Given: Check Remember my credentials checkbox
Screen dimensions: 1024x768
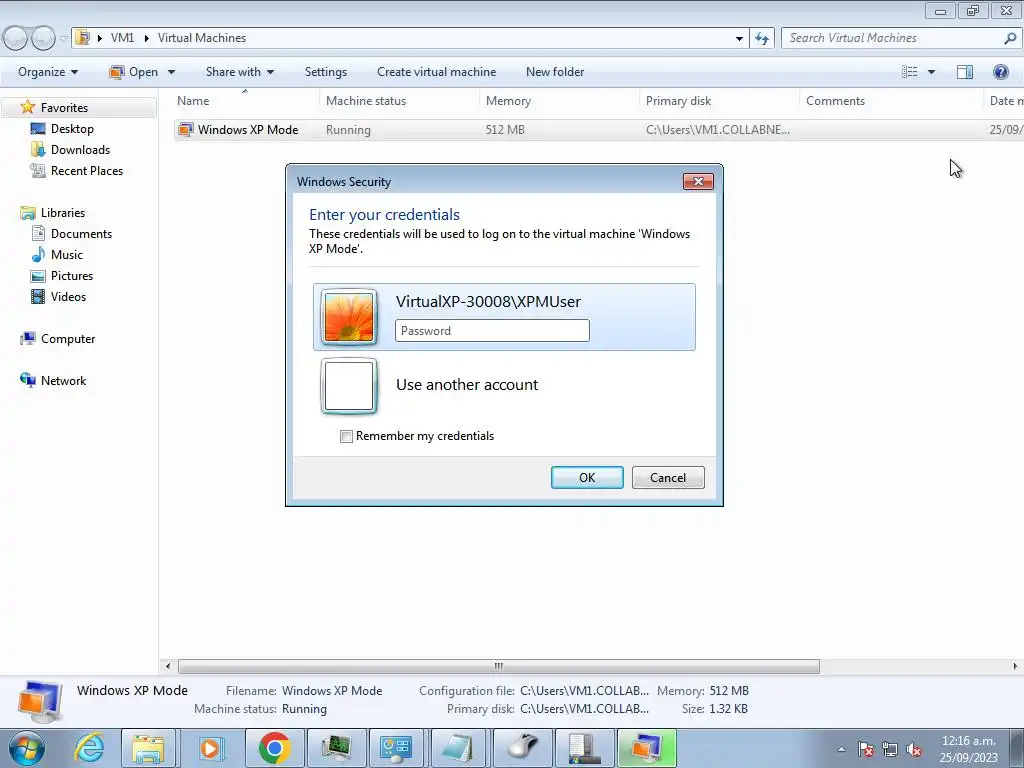Looking at the screenshot, I should [346, 436].
